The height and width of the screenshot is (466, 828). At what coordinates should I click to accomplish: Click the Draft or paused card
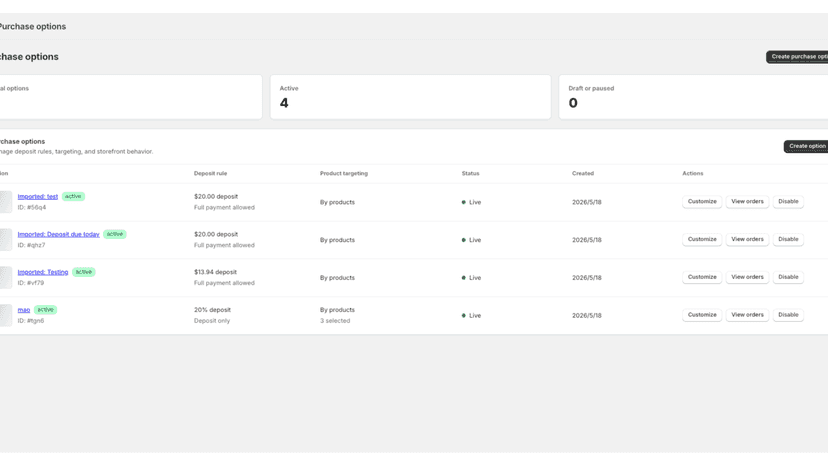click(693, 97)
